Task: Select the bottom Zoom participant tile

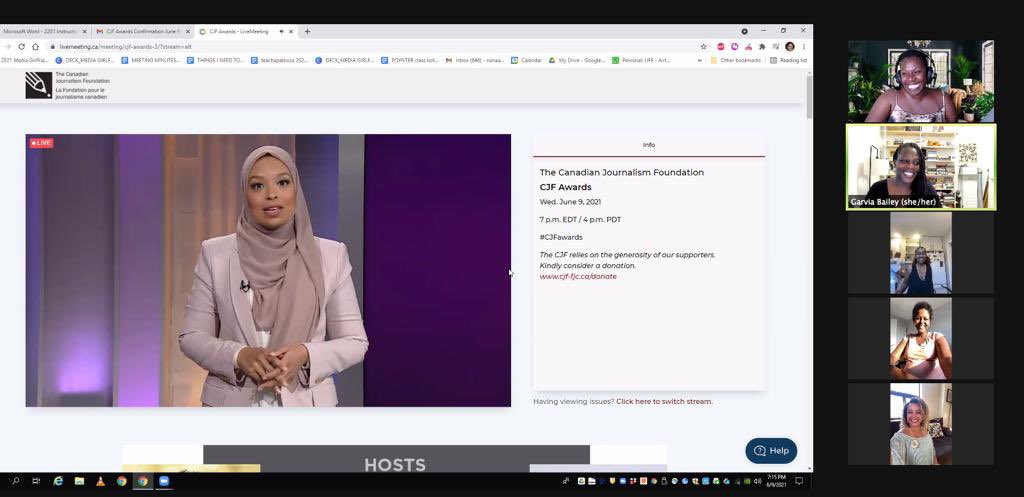Action: coord(921,424)
